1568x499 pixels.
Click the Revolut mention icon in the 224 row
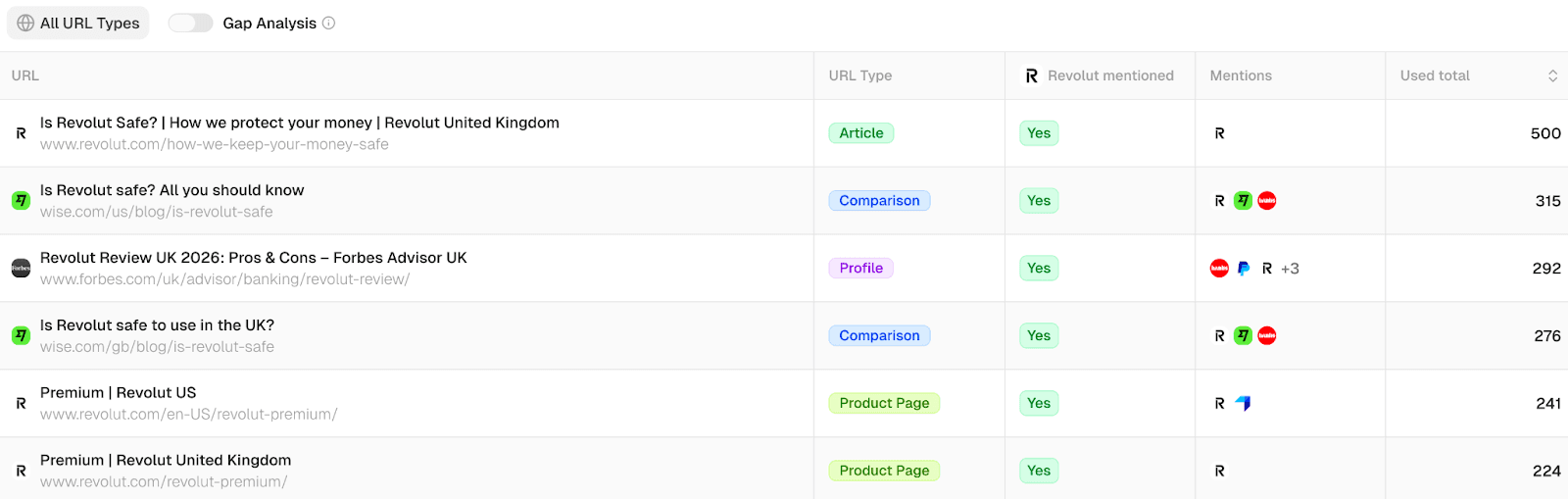(x=1219, y=472)
